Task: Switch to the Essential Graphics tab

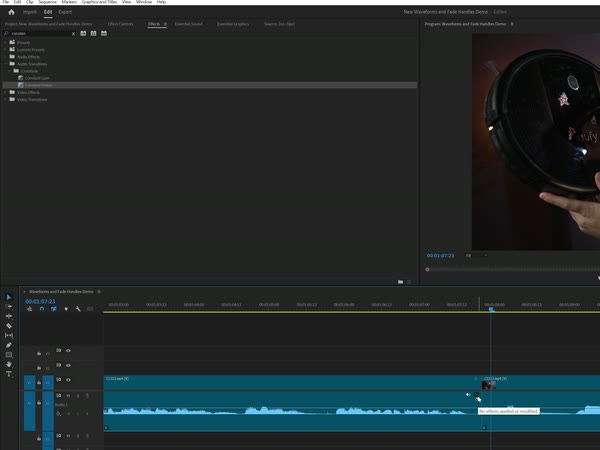Action: click(x=233, y=24)
